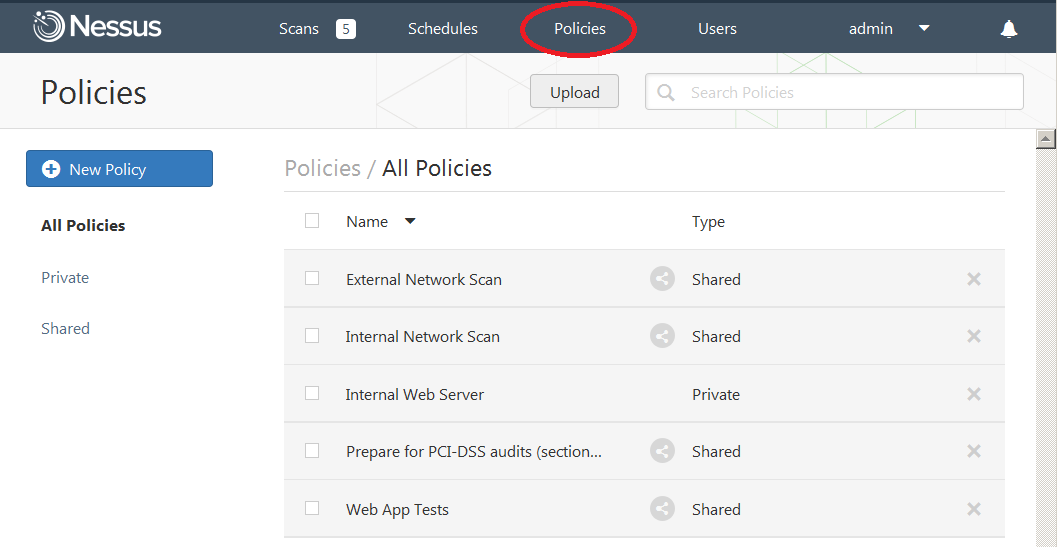1057x547 pixels.
Task: Delete the Internal Web Server policy
Action: [x=973, y=394]
